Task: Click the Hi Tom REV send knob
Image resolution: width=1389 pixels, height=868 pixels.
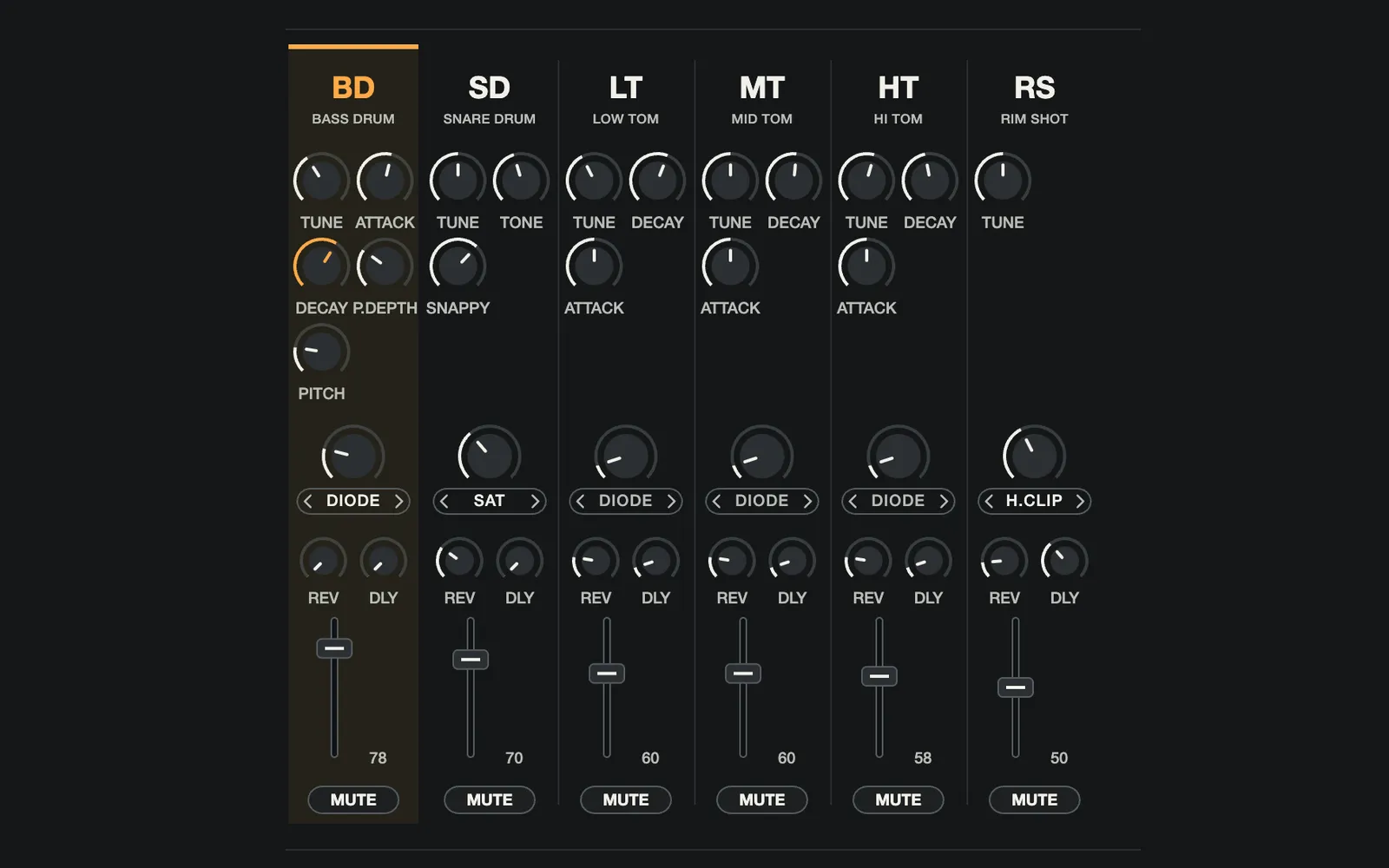Action: click(x=868, y=562)
